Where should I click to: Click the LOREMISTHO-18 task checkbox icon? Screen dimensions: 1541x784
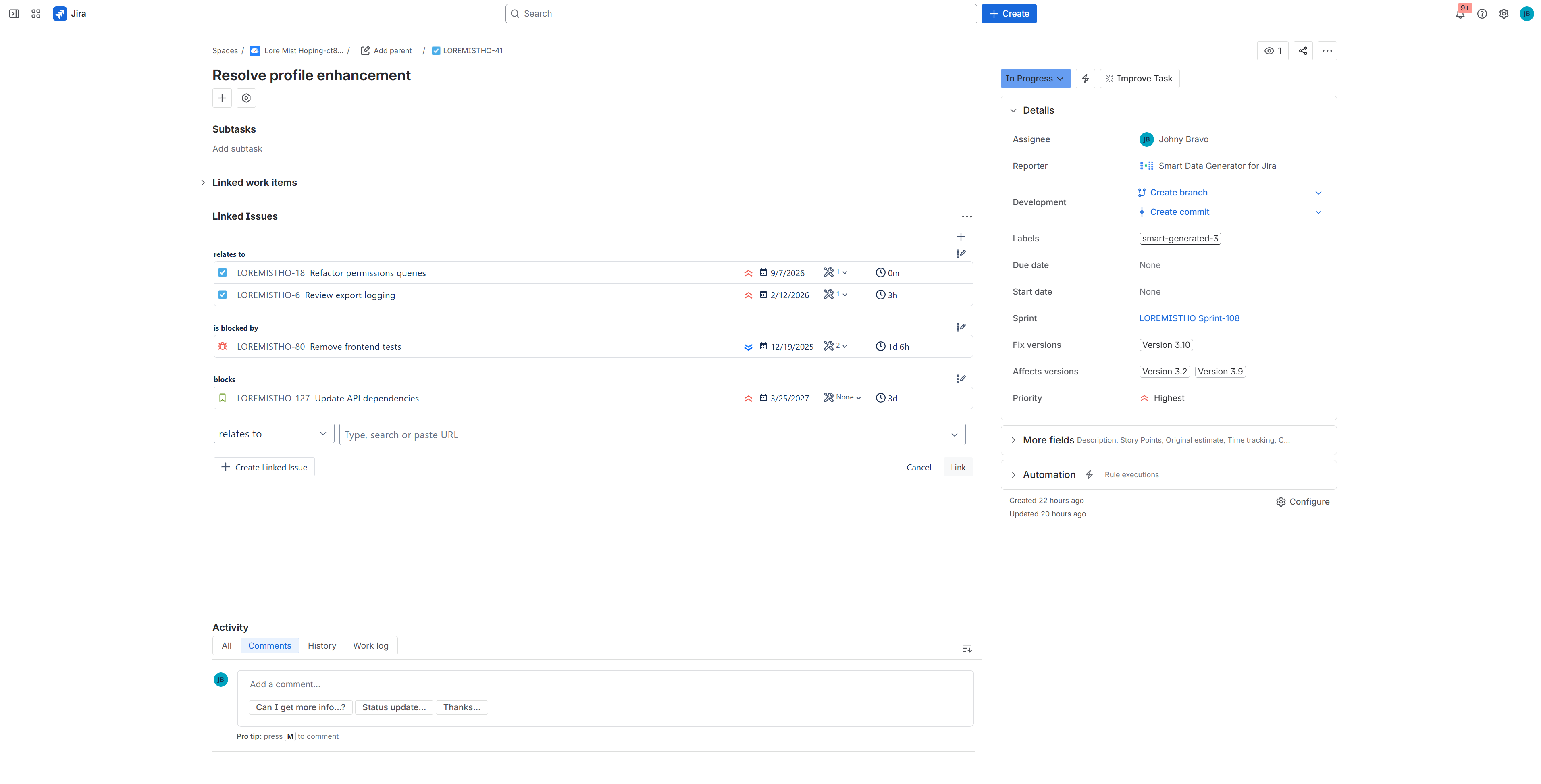[x=223, y=273]
